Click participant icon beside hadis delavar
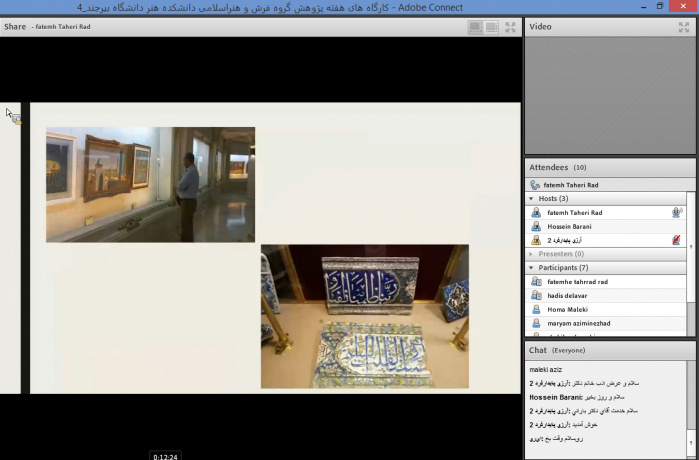699x460 pixels. tap(536, 296)
